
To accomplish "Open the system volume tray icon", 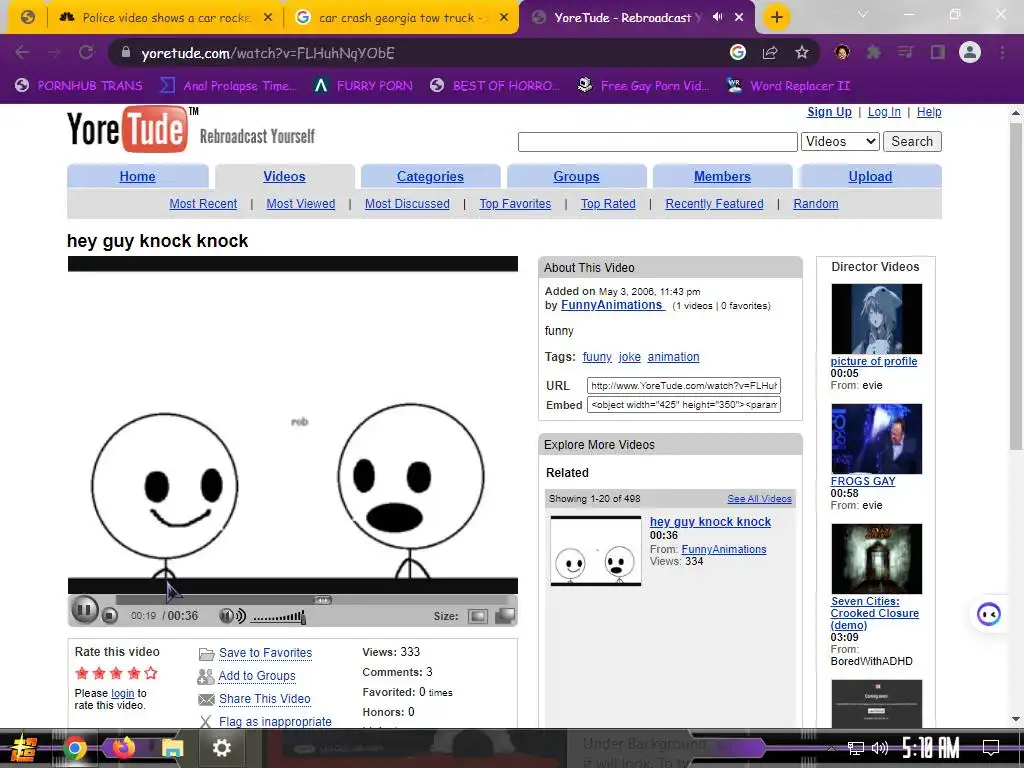I will tap(880, 748).
